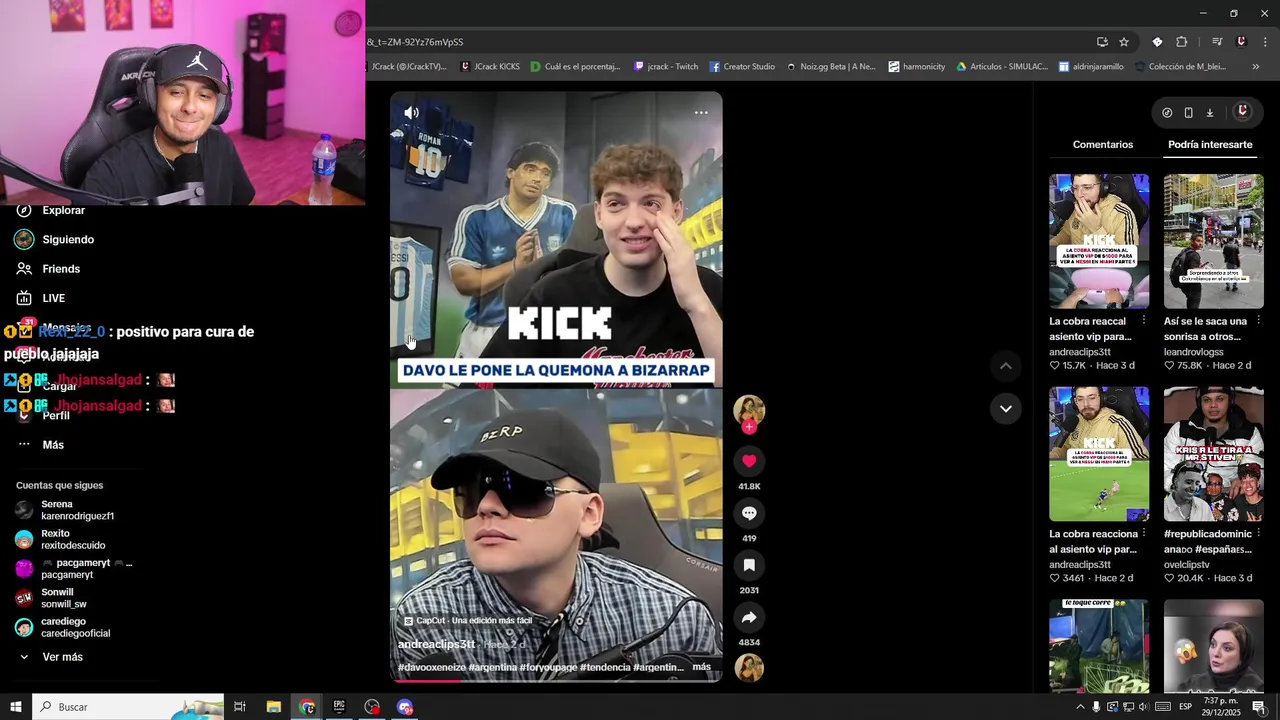The height and width of the screenshot is (720, 1280).
Task: Show hidden system tray icons
Action: 1080,707
